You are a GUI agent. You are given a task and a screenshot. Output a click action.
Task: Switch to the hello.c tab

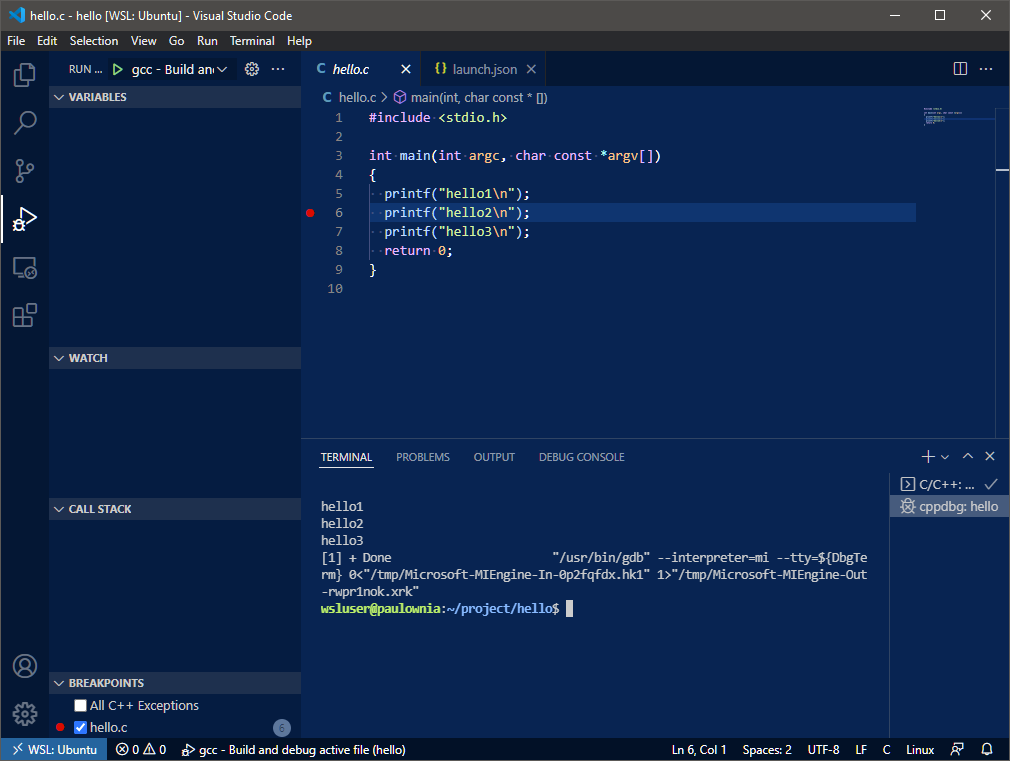pos(362,69)
